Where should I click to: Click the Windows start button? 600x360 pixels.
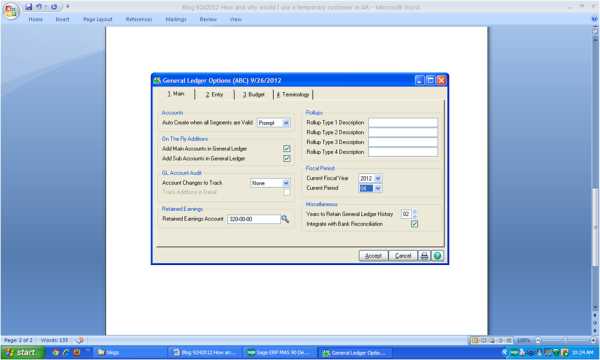click(23, 352)
